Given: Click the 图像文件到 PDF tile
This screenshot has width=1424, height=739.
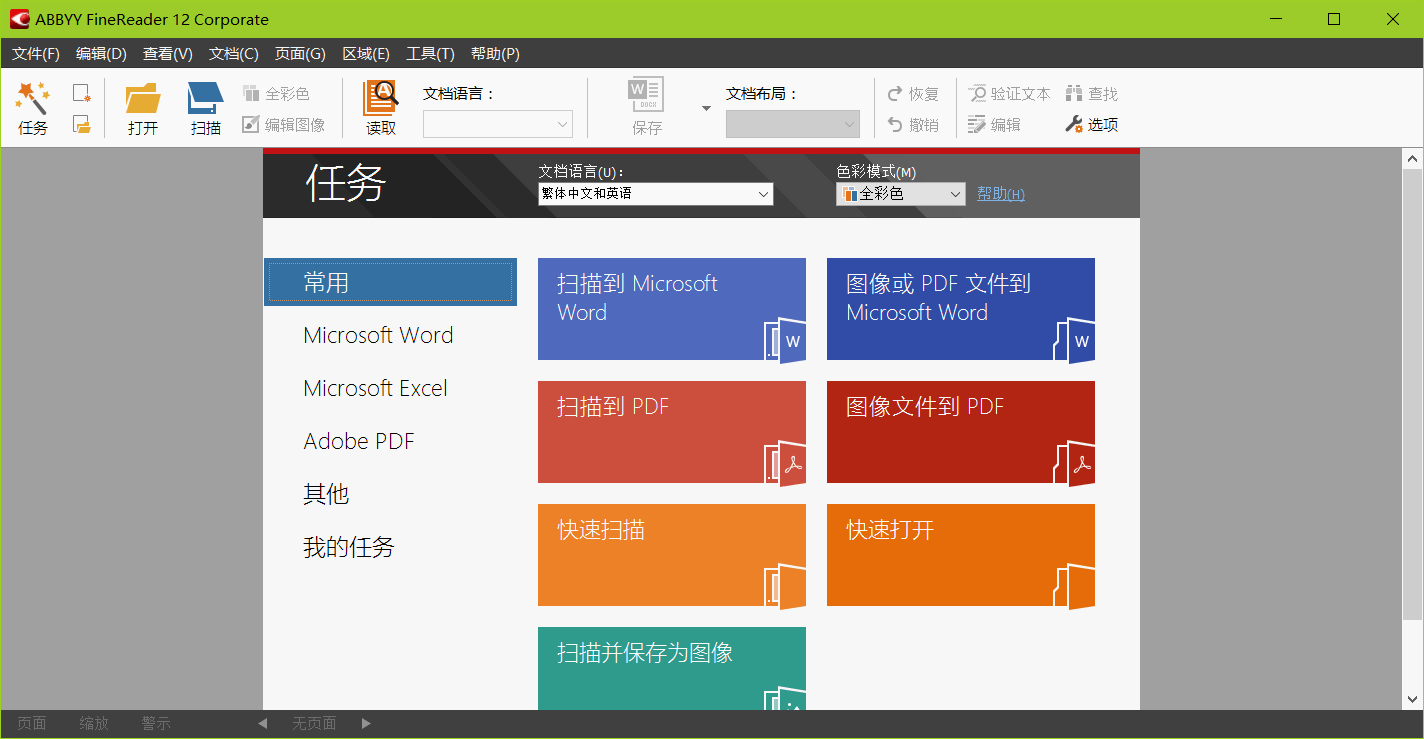Looking at the screenshot, I should [960, 432].
